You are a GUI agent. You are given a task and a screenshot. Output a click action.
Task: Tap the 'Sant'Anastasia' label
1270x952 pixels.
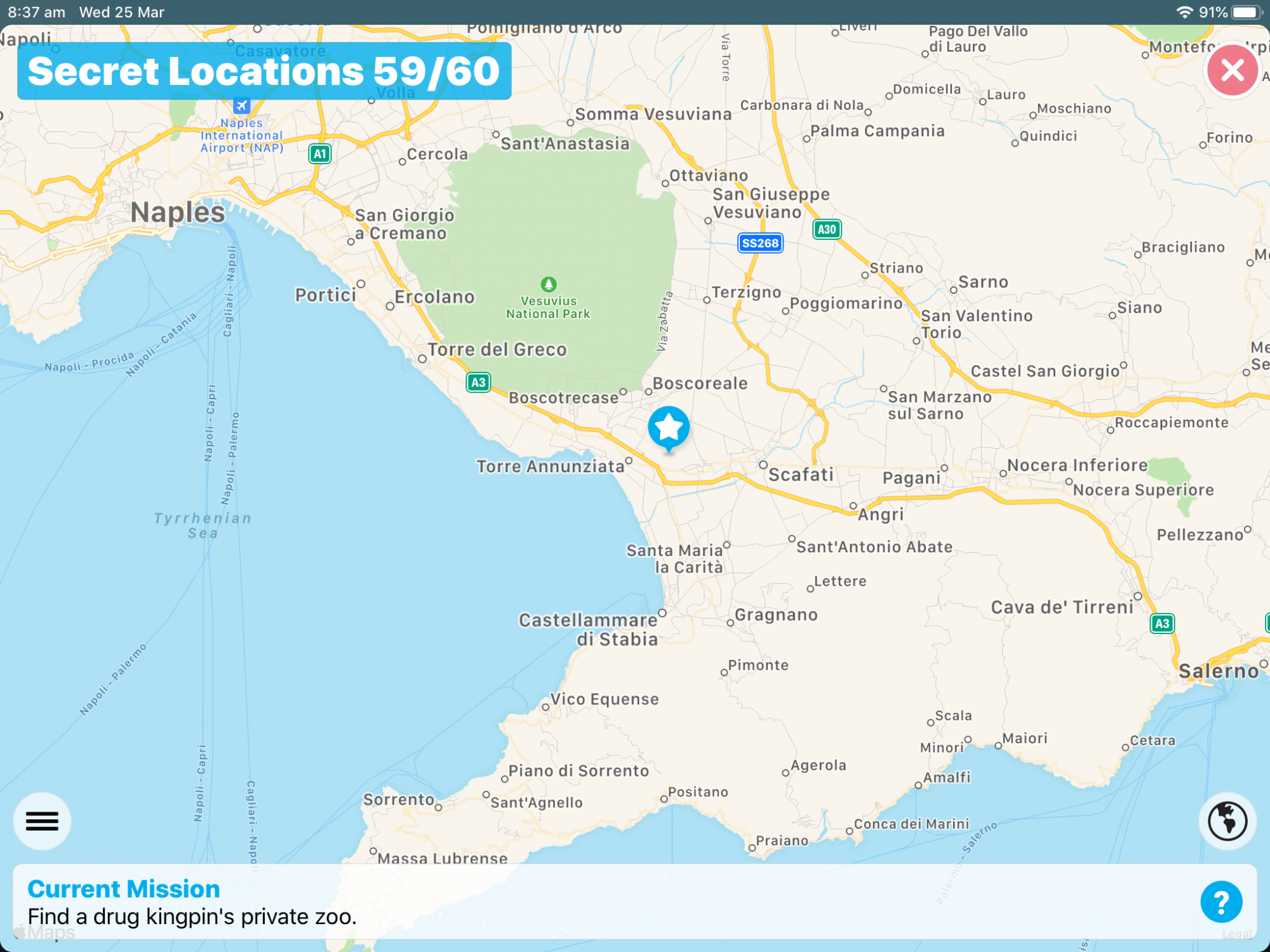click(565, 143)
